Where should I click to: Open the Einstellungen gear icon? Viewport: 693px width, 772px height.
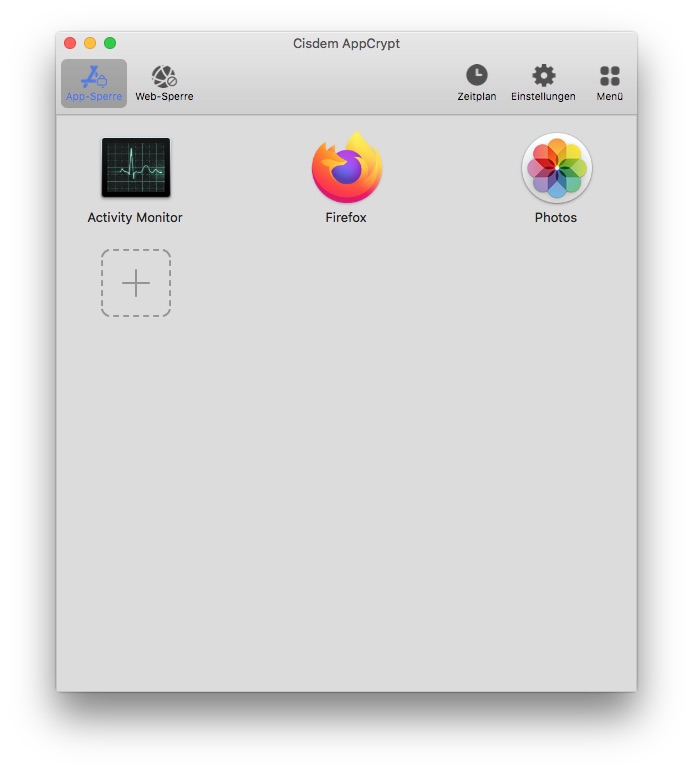pos(543,75)
